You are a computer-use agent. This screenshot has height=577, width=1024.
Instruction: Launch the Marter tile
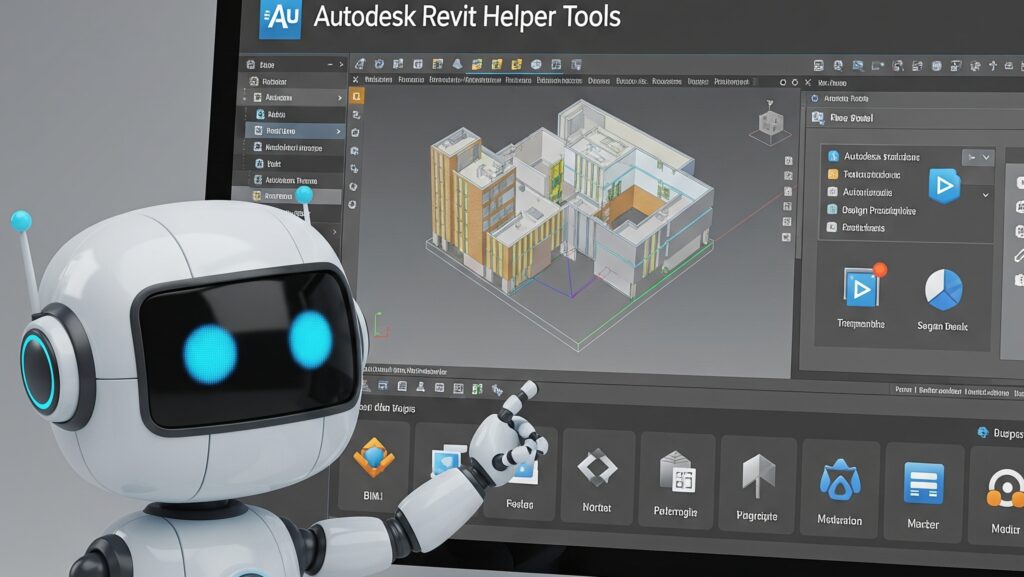[923, 491]
